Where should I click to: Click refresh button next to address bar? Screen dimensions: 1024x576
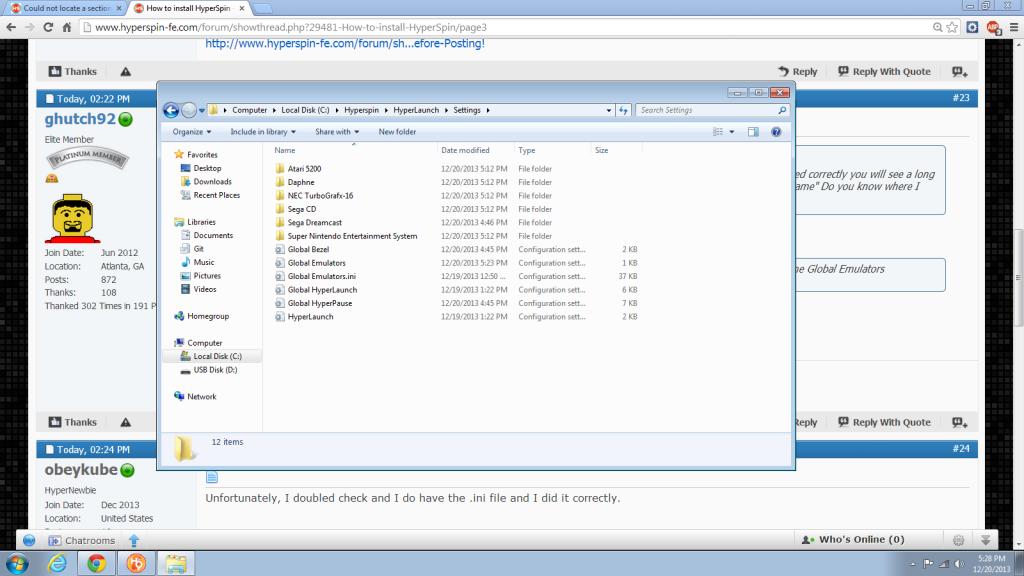tap(624, 110)
